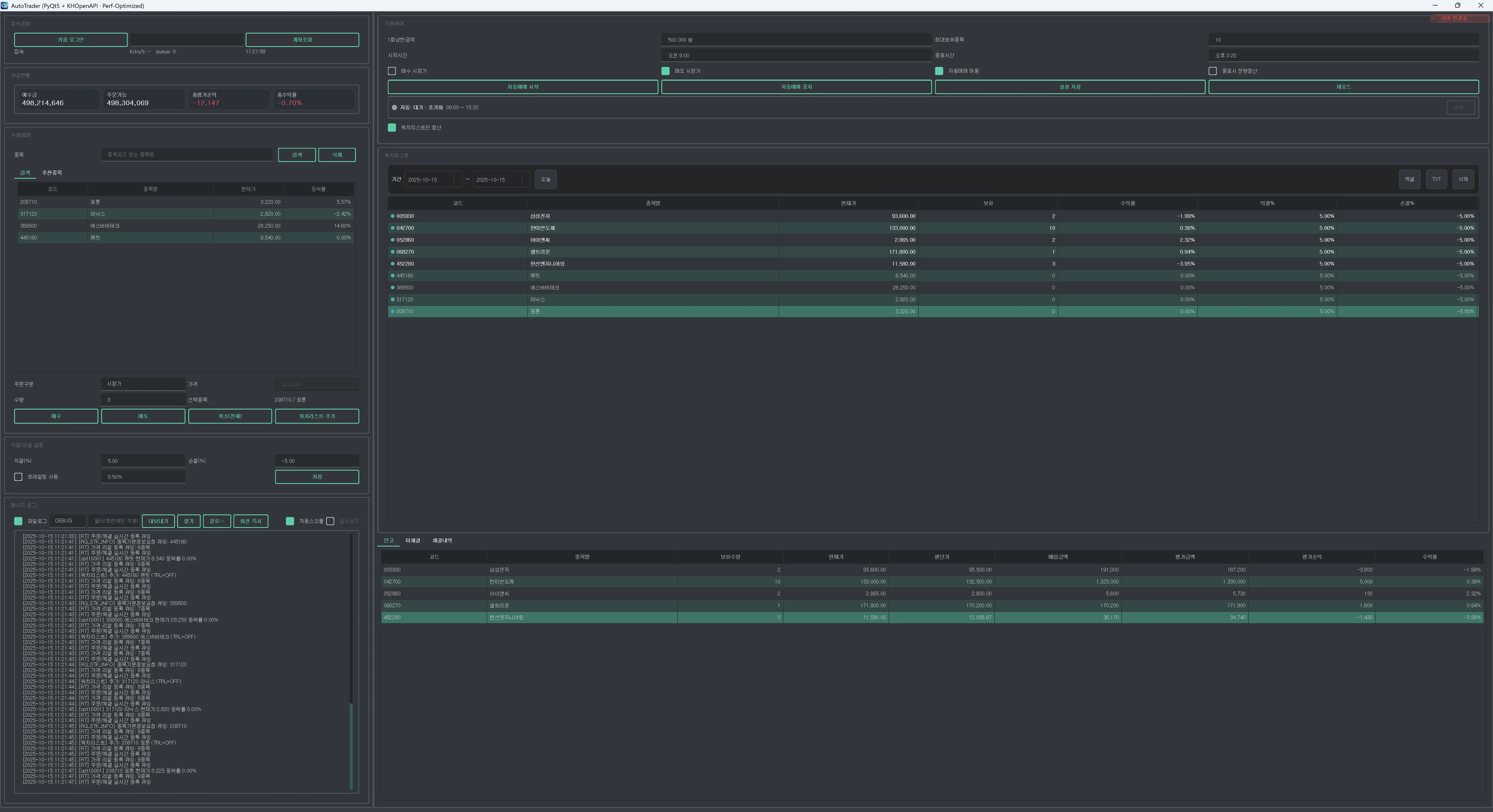Enable the 매수 시장가 checkbox
Viewport: 1493px width, 812px height.
click(392, 71)
